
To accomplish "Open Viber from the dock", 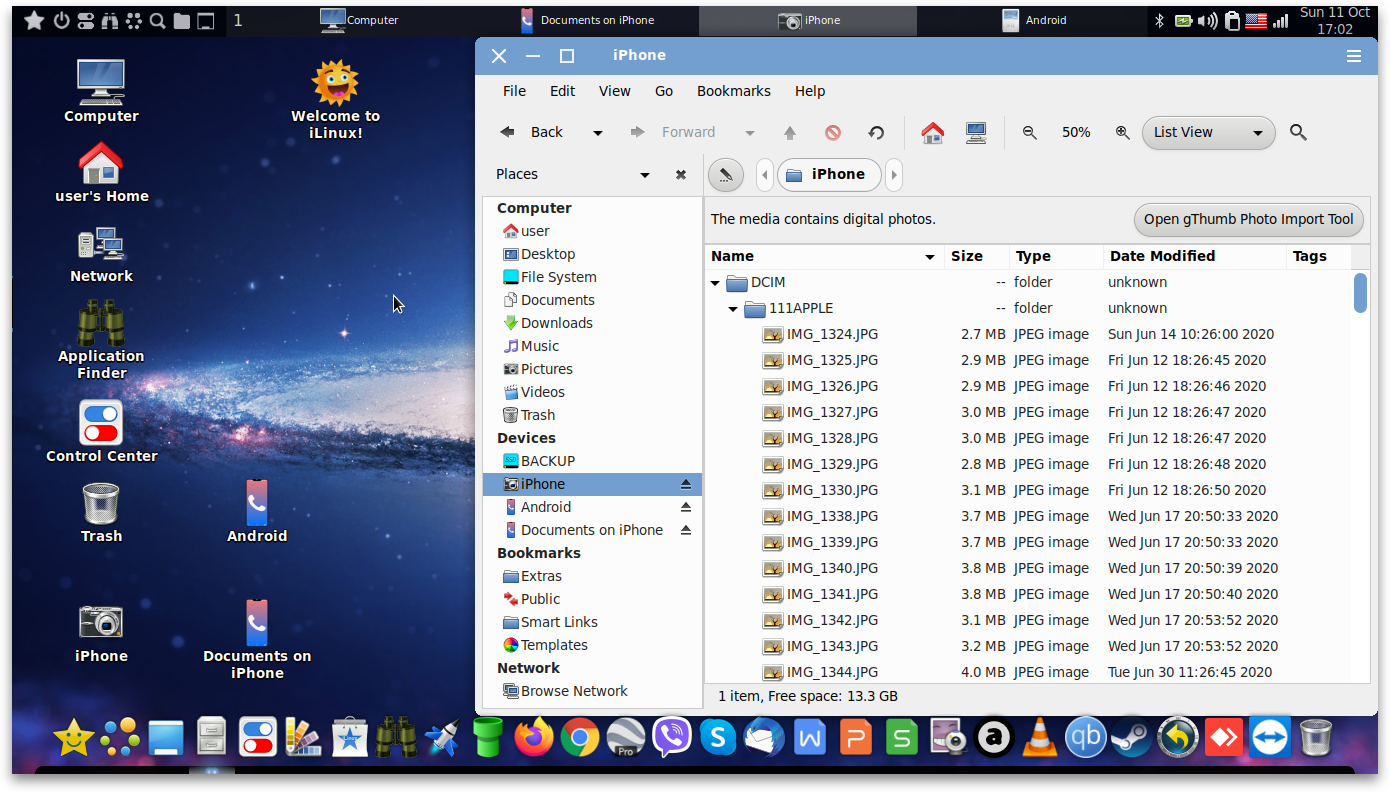I will (x=672, y=738).
